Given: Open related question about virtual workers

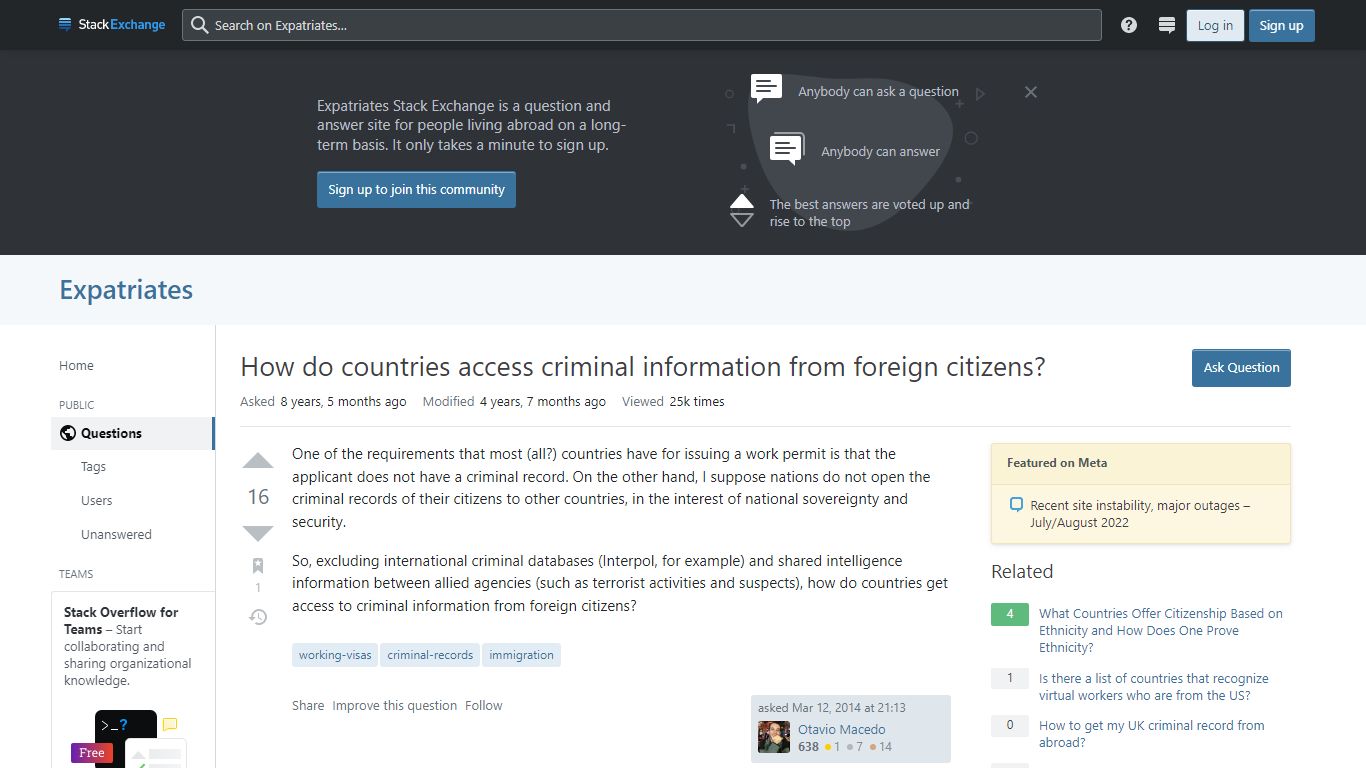Looking at the screenshot, I should click(x=1153, y=687).
